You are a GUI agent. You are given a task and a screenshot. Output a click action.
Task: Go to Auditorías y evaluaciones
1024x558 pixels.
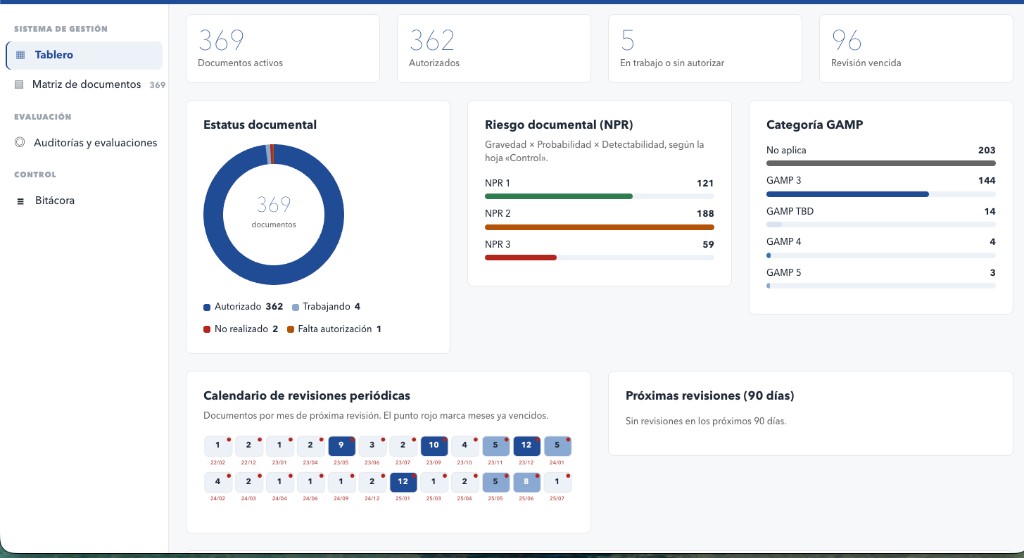click(x=86, y=142)
